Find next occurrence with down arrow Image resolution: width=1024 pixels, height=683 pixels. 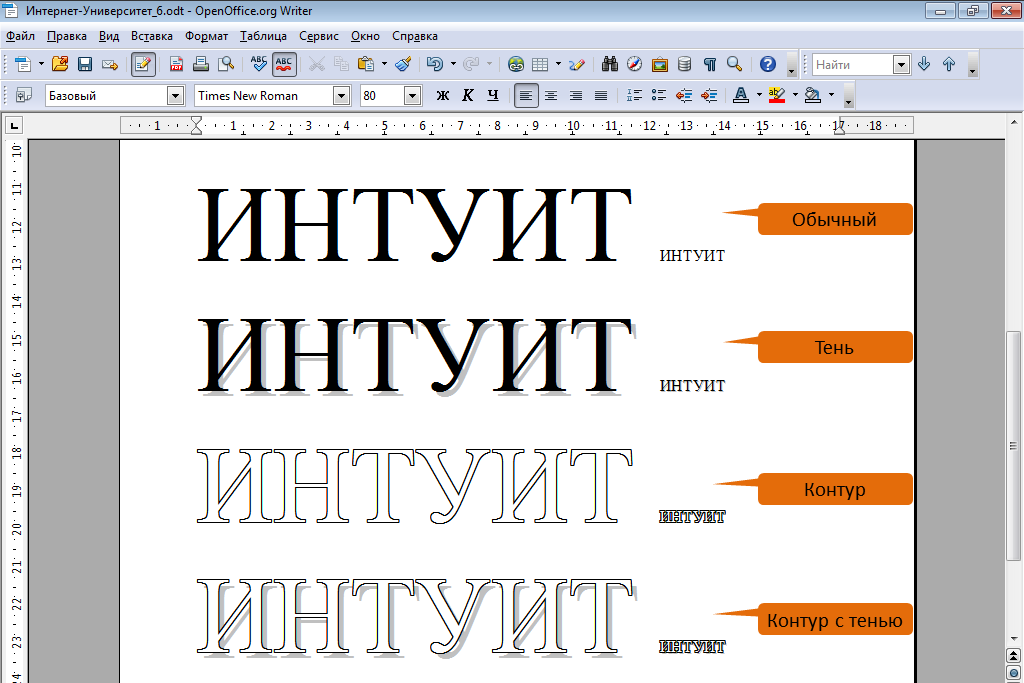[924, 64]
